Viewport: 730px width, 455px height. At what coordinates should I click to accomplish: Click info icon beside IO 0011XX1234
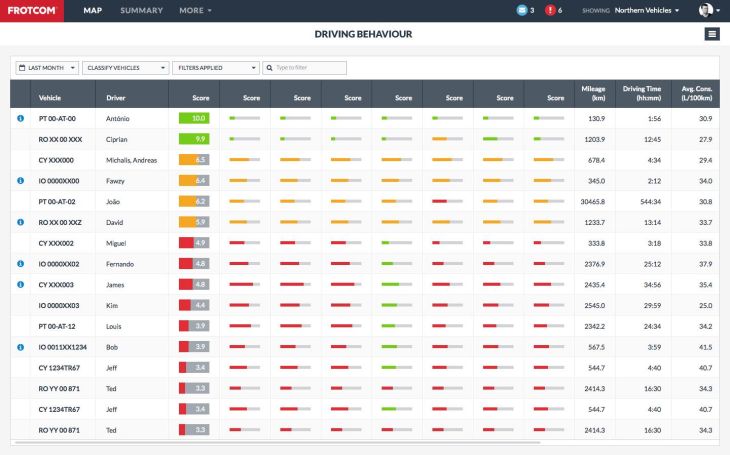[21, 346]
